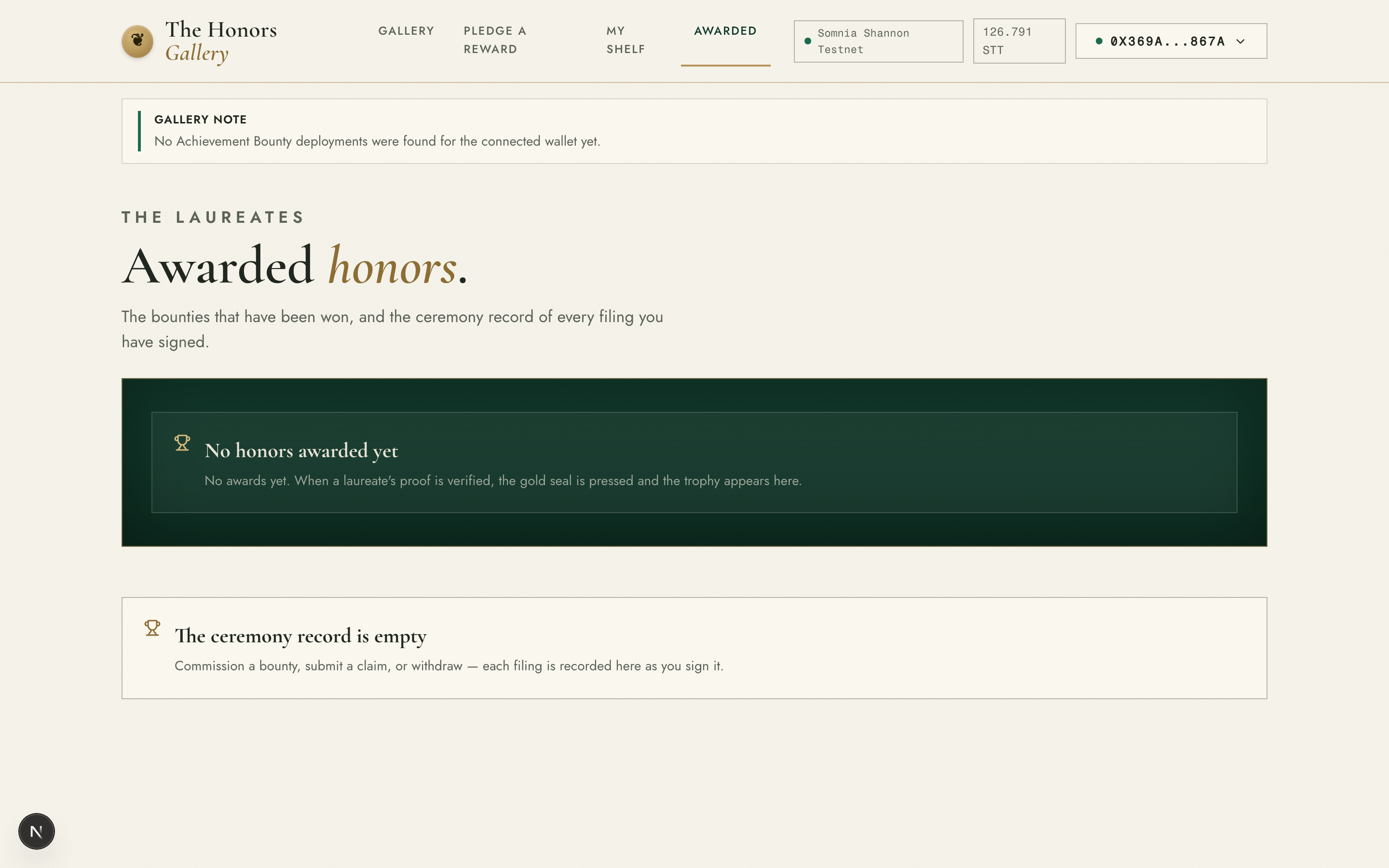The width and height of the screenshot is (1389, 868).
Task: Click the Honors Gallery gold seal logo
Action: click(x=137, y=41)
